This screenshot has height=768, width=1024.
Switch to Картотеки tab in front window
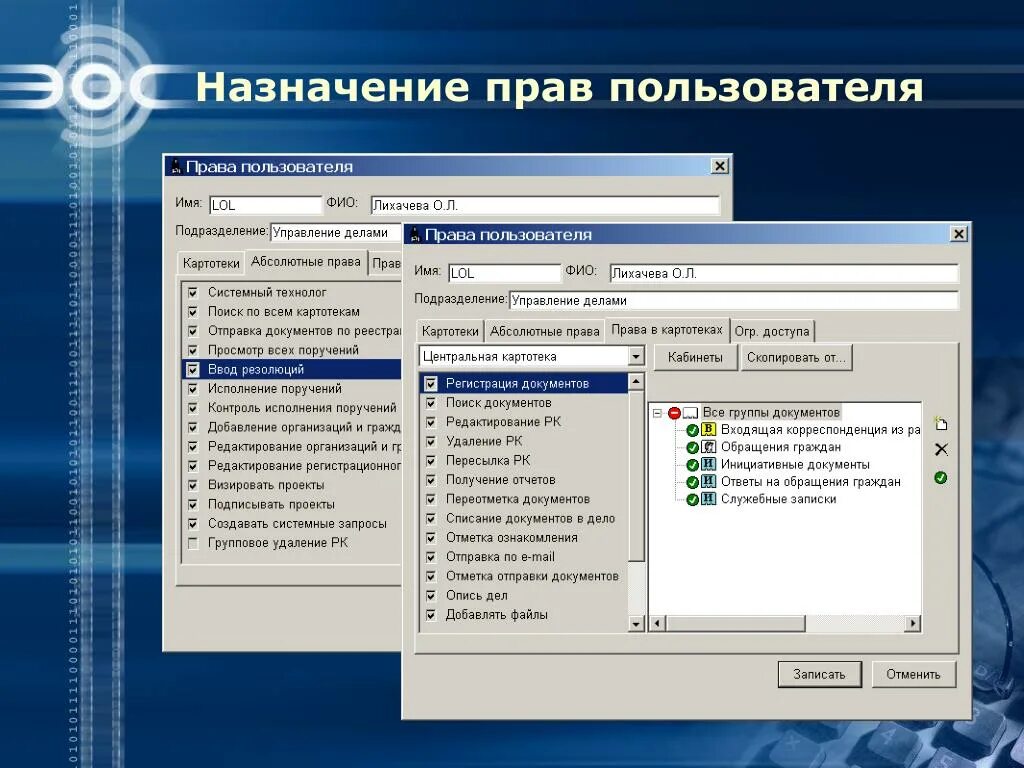[x=450, y=332]
